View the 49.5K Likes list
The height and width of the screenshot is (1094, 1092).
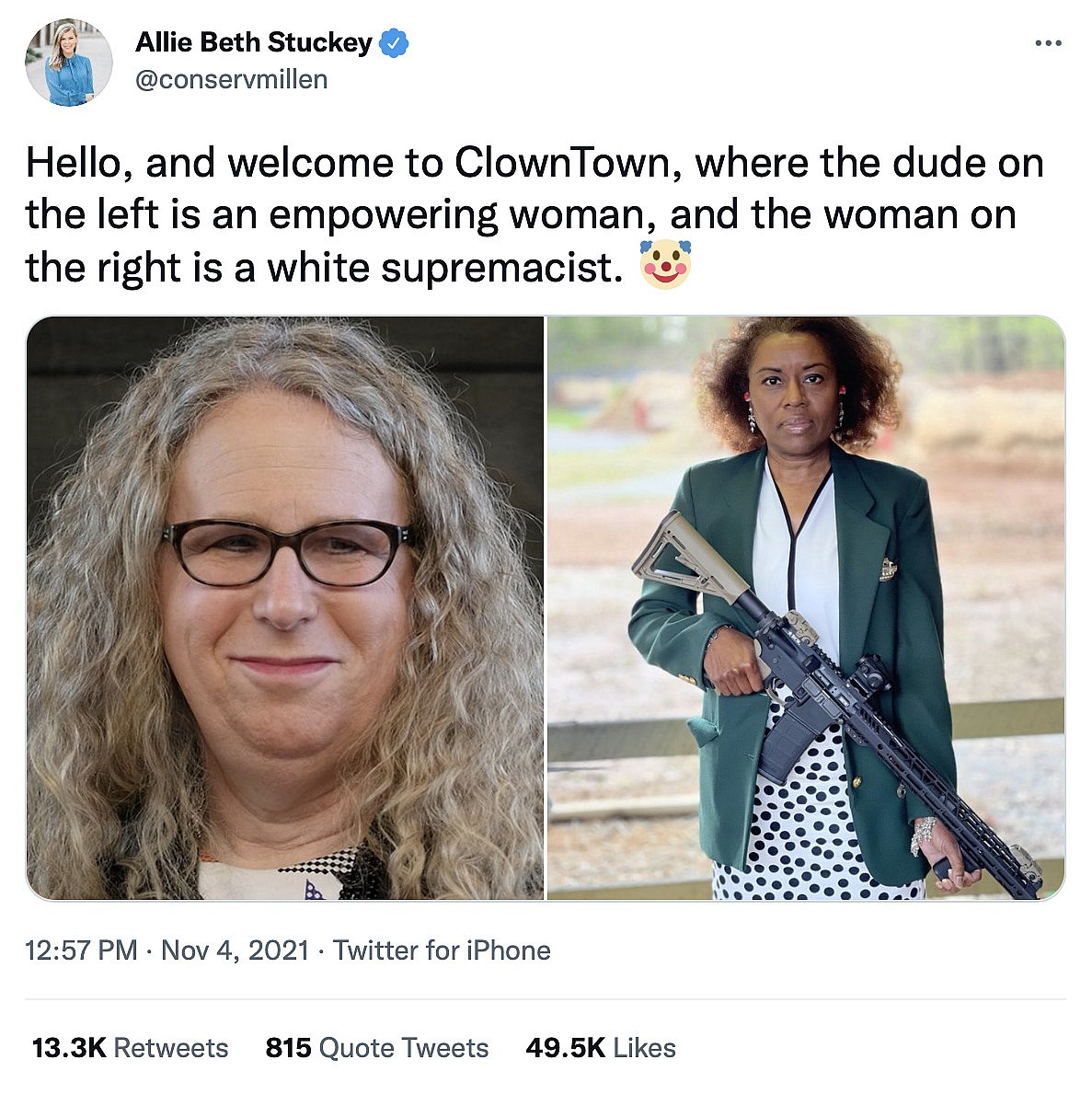pyautogui.click(x=601, y=1048)
